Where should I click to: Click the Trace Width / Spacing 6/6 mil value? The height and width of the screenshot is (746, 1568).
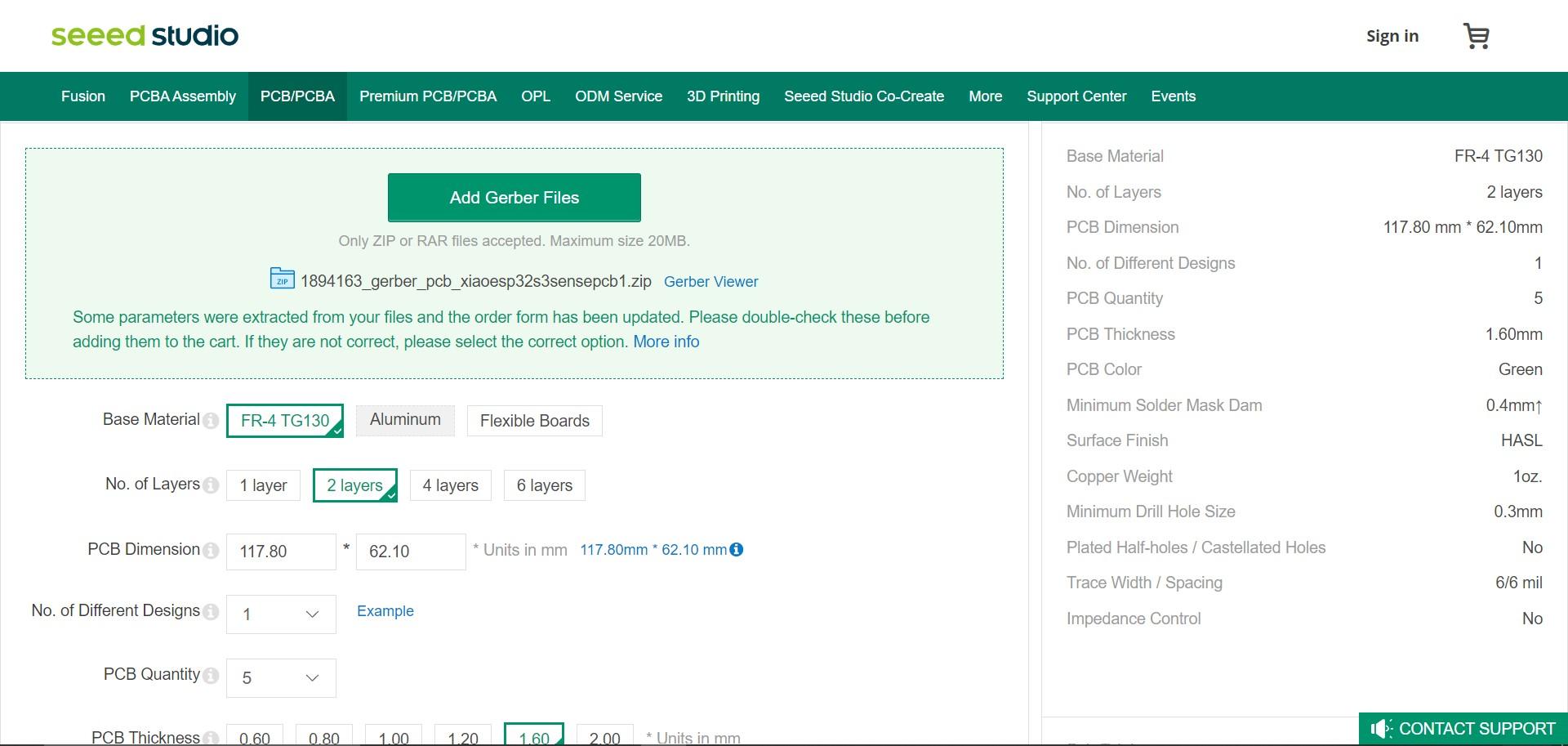pyautogui.click(x=1519, y=583)
